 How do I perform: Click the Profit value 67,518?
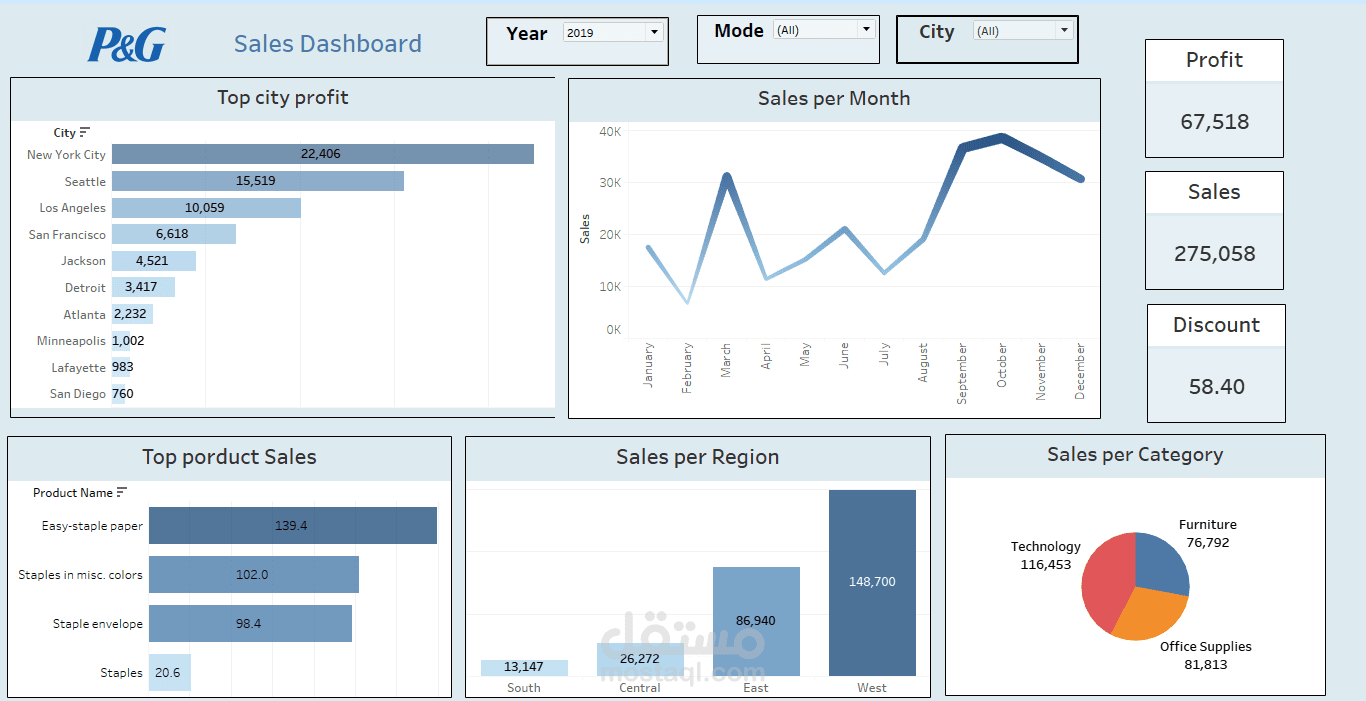pyautogui.click(x=1215, y=122)
